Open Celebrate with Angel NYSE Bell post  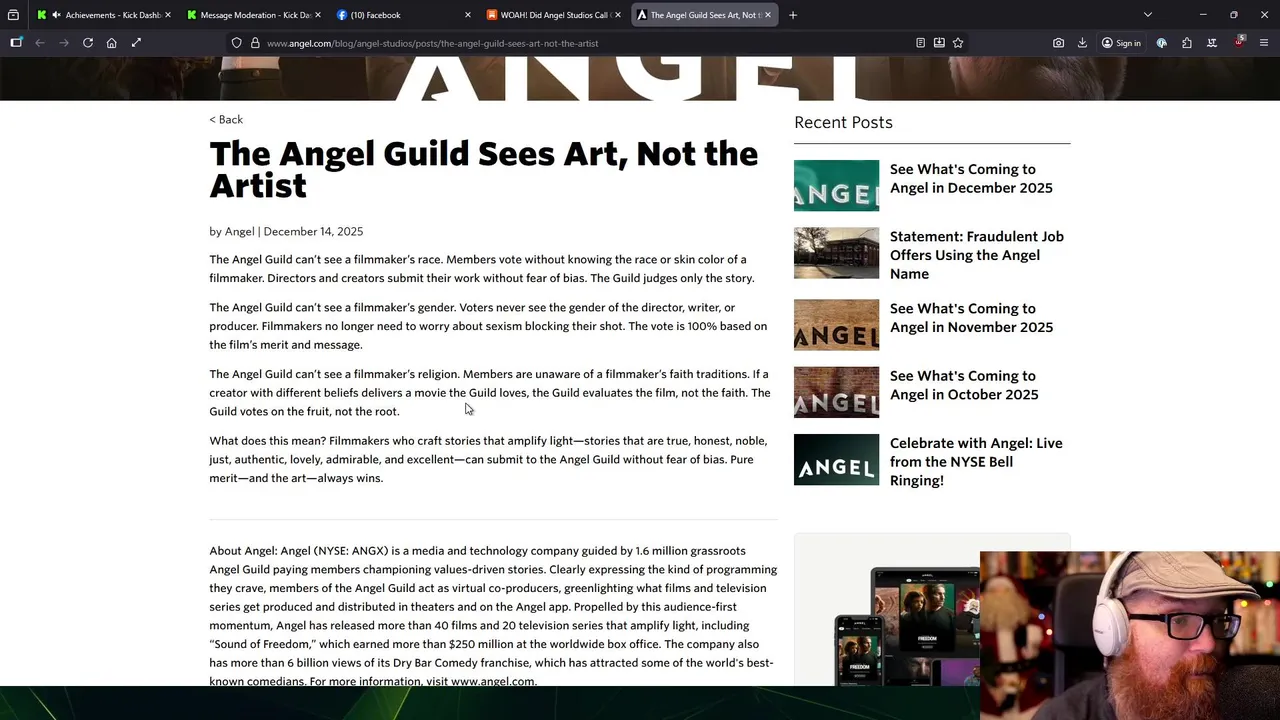click(976, 461)
